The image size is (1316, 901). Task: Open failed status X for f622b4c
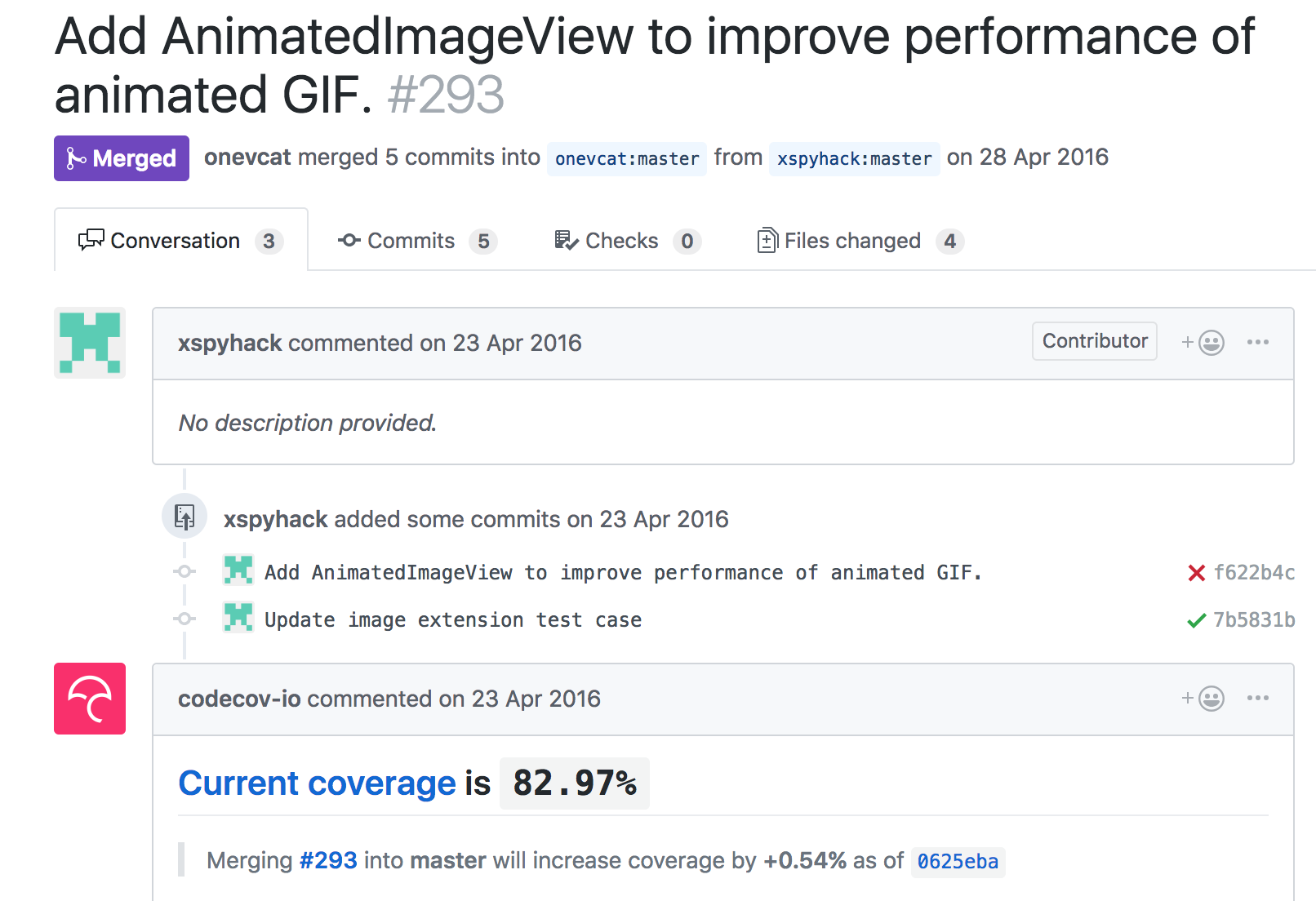click(x=1197, y=573)
